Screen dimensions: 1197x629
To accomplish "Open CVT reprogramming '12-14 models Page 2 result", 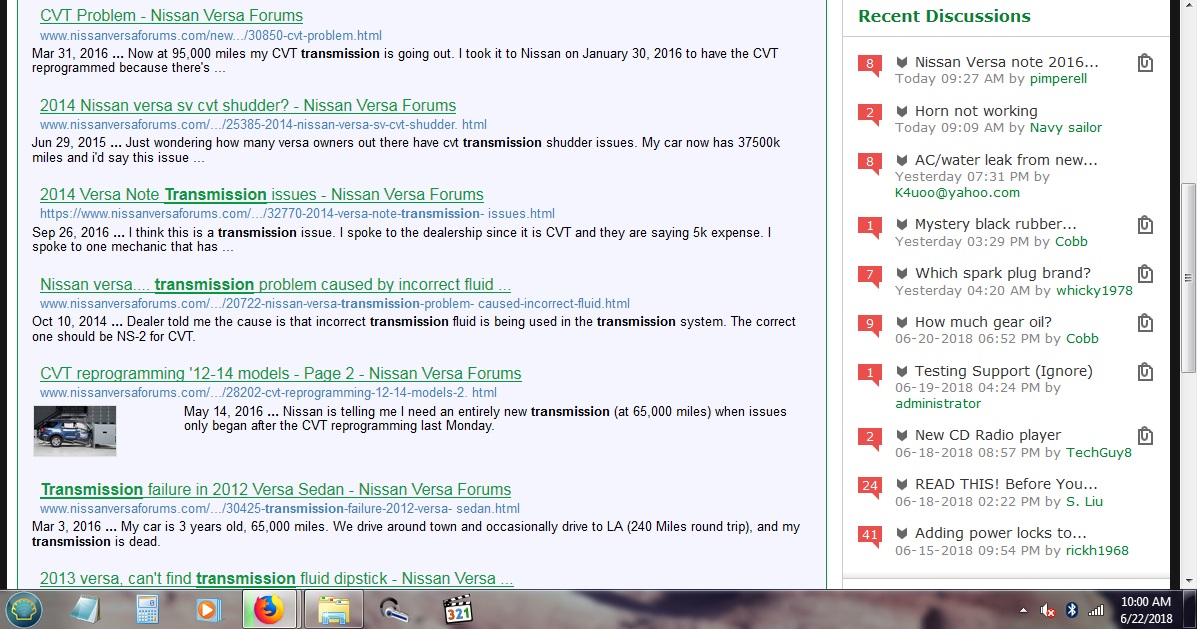I will (x=281, y=373).
